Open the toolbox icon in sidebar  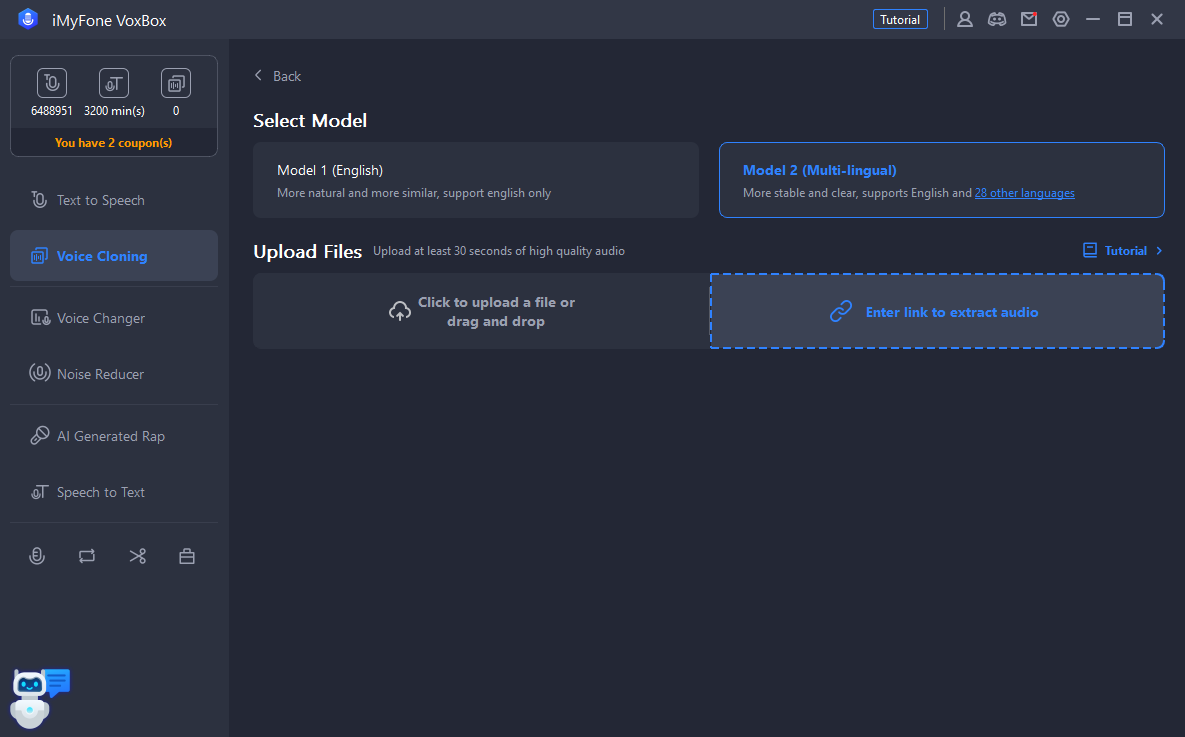pos(187,556)
